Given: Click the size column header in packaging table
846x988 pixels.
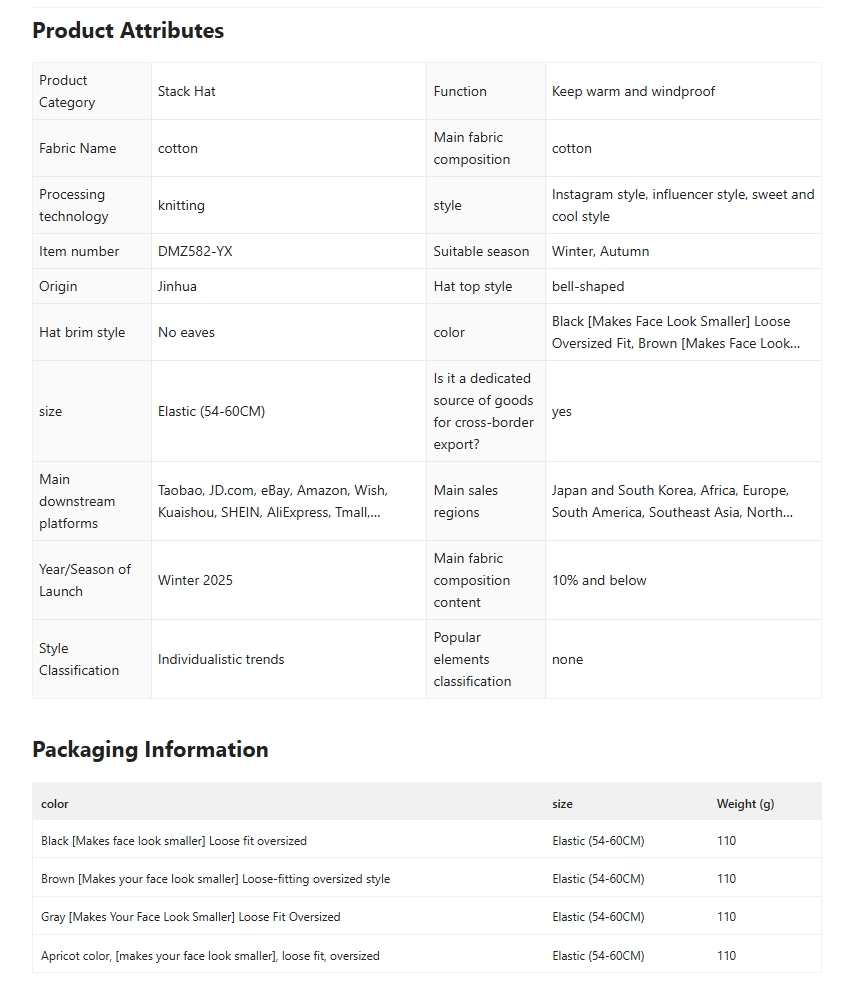Looking at the screenshot, I should 562,804.
